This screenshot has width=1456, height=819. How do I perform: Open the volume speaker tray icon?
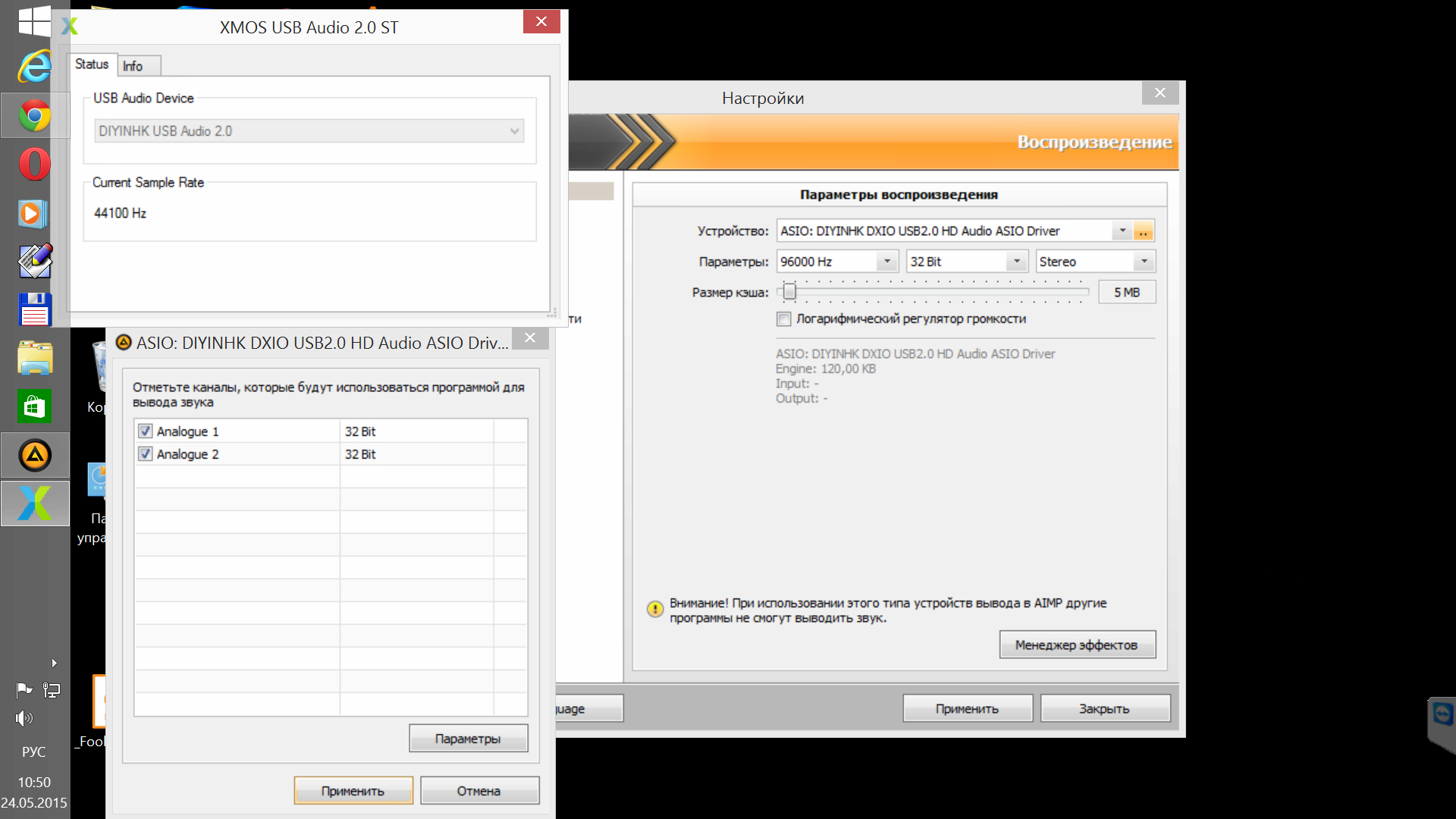(24, 717)
